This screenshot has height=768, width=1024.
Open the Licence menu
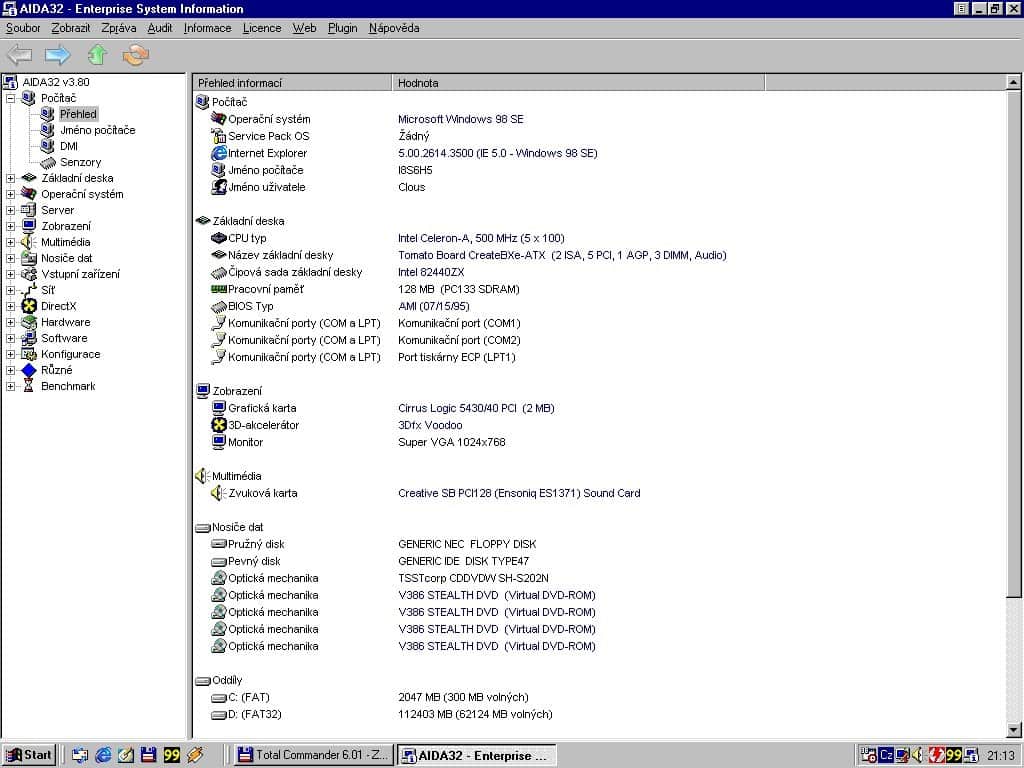[262, 28]
